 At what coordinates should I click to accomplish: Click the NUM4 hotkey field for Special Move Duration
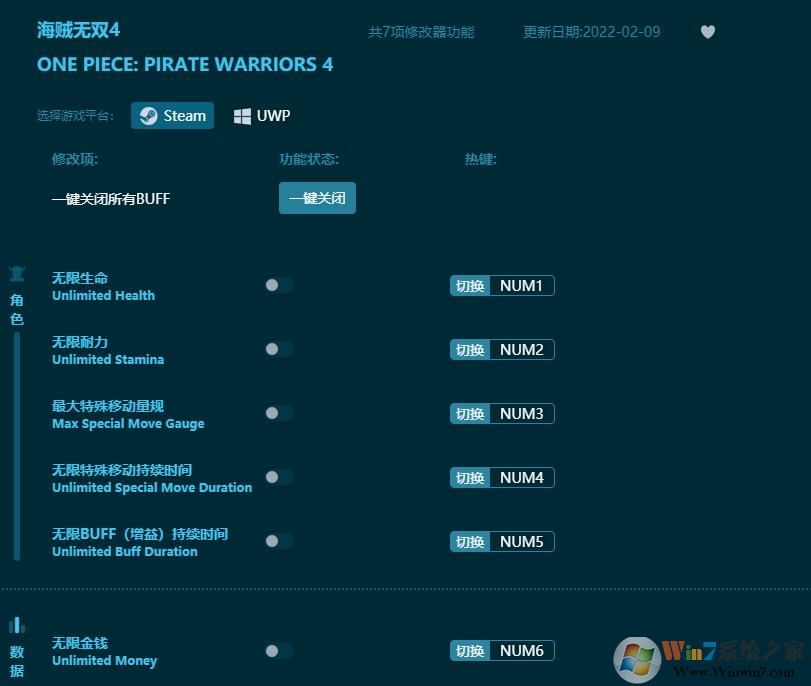tap(520, 477)
